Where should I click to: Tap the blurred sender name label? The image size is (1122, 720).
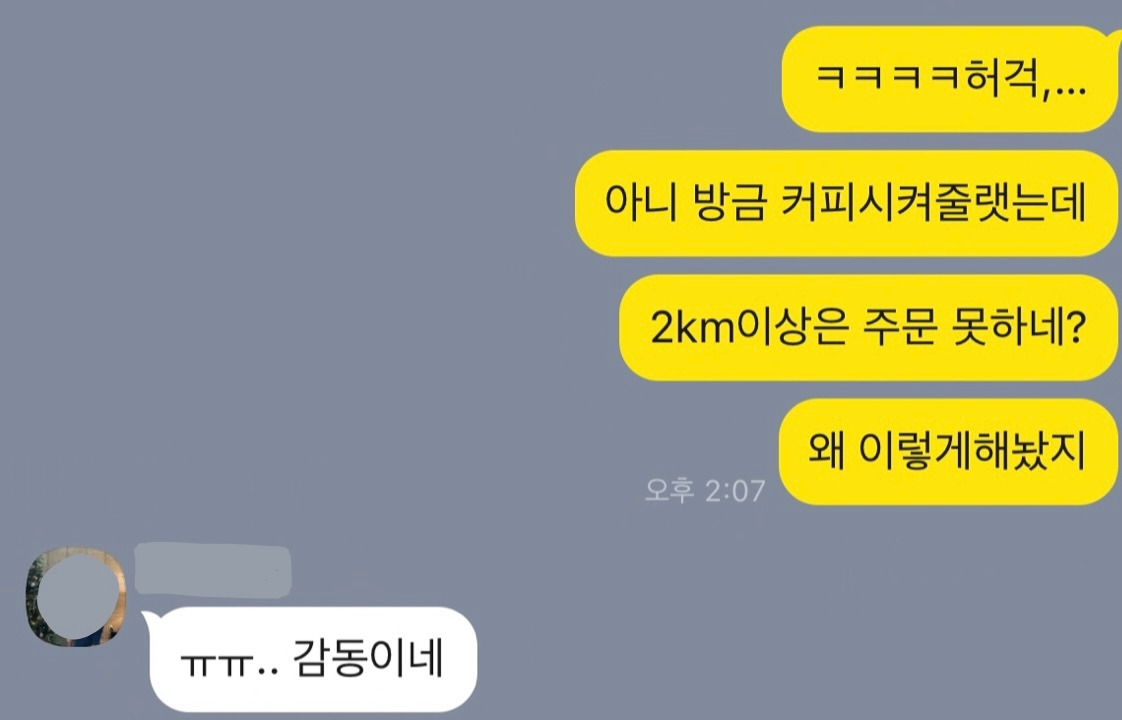click(x=213, y=570)
